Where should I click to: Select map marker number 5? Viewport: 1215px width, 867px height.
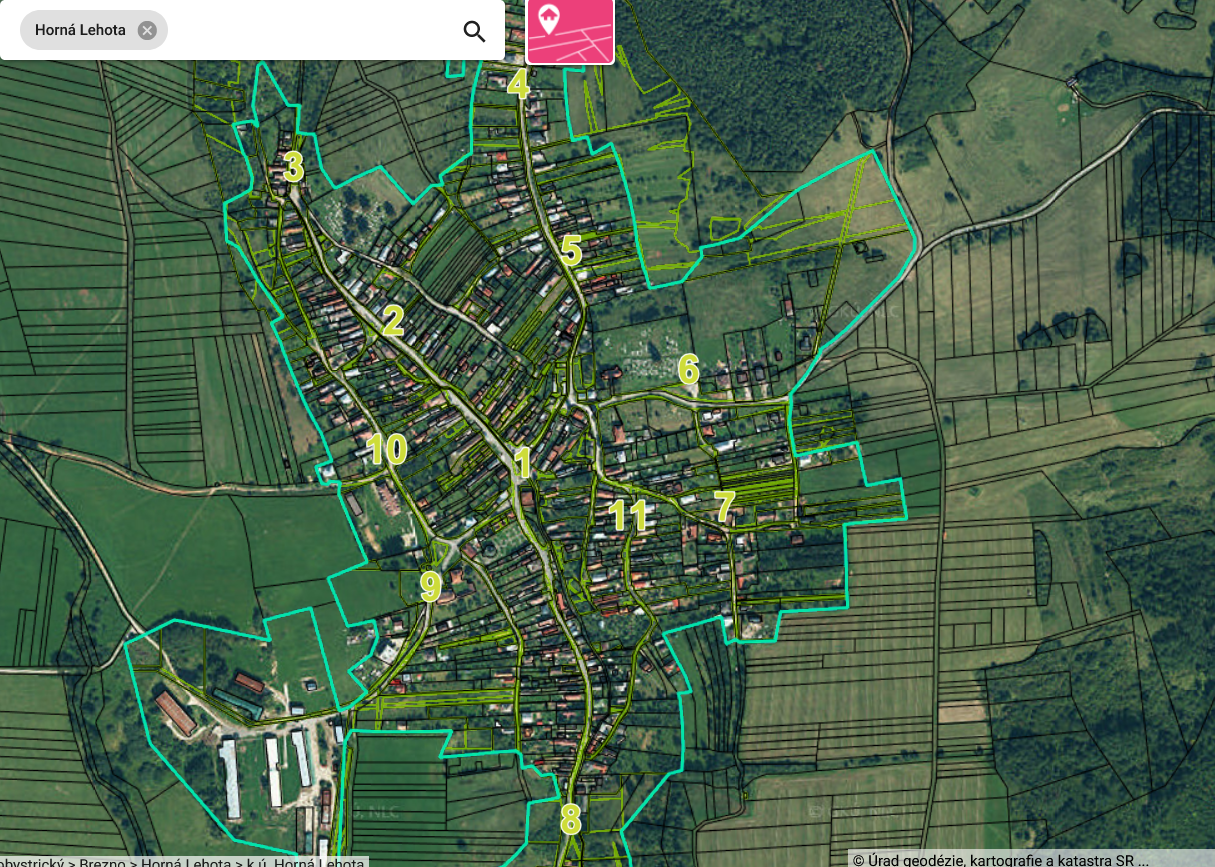coord(571,251)
